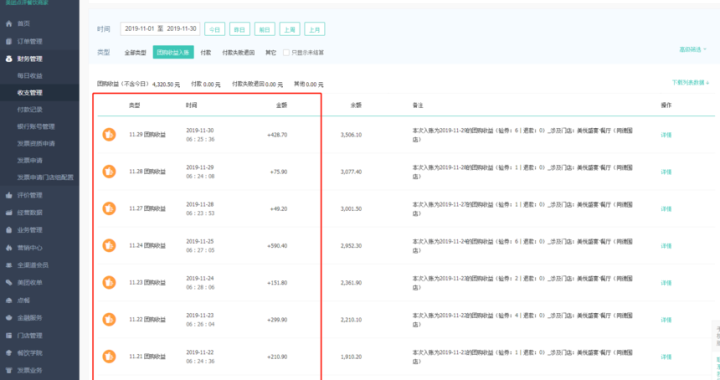This screenshot has width=720, height=380.
Task: Click the flame icon for 营销中心
Action: point(9,248)
